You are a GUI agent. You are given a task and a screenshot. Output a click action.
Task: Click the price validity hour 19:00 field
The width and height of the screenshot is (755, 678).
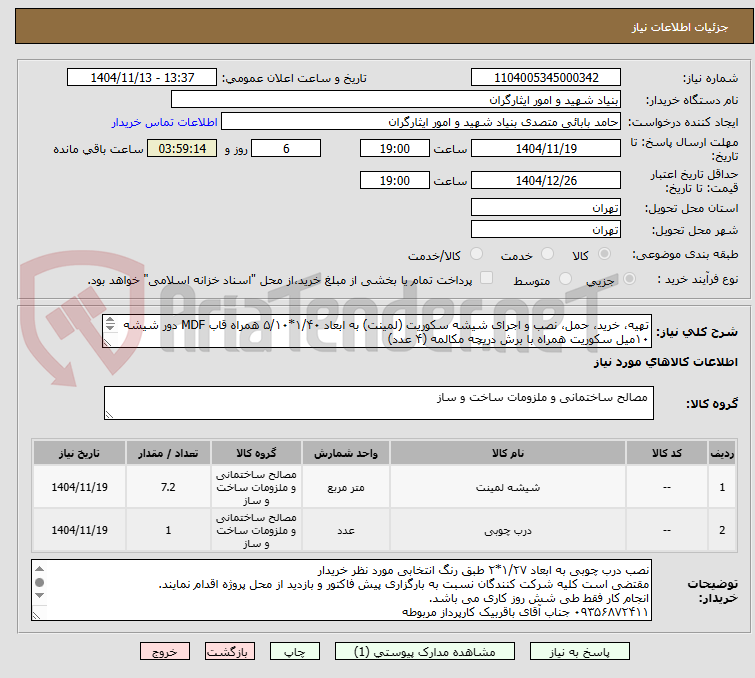[x=395, y=180]
